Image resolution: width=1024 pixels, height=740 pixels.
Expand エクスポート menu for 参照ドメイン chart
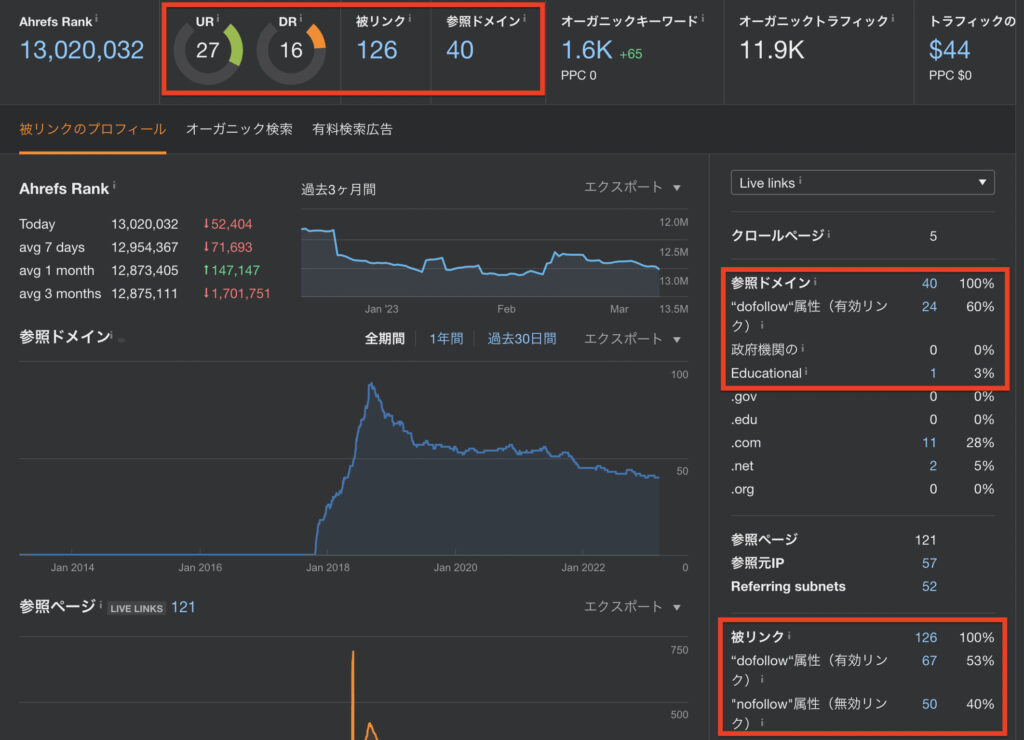click(x=632, y=339)
